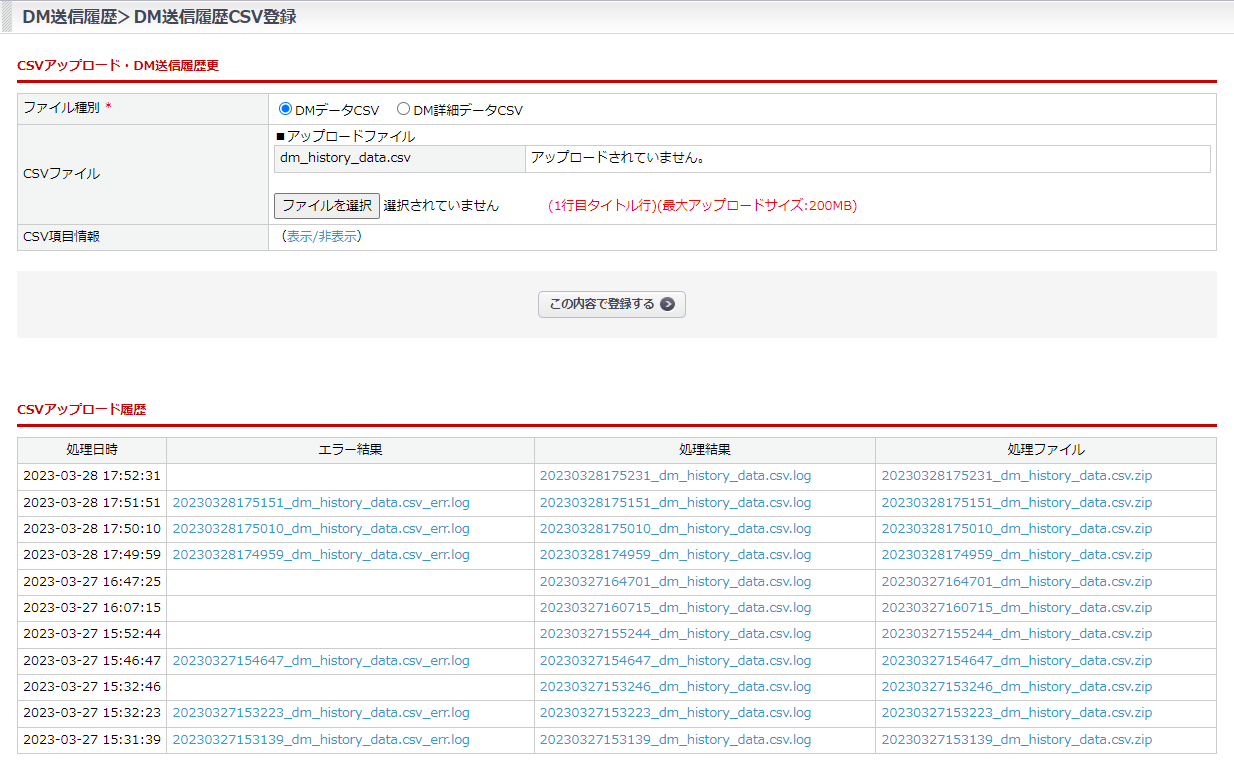Download 20230328175231_dm_history_data.csv.zip file
This screenshot has width=1234, height=772.
click(1016, 476)
